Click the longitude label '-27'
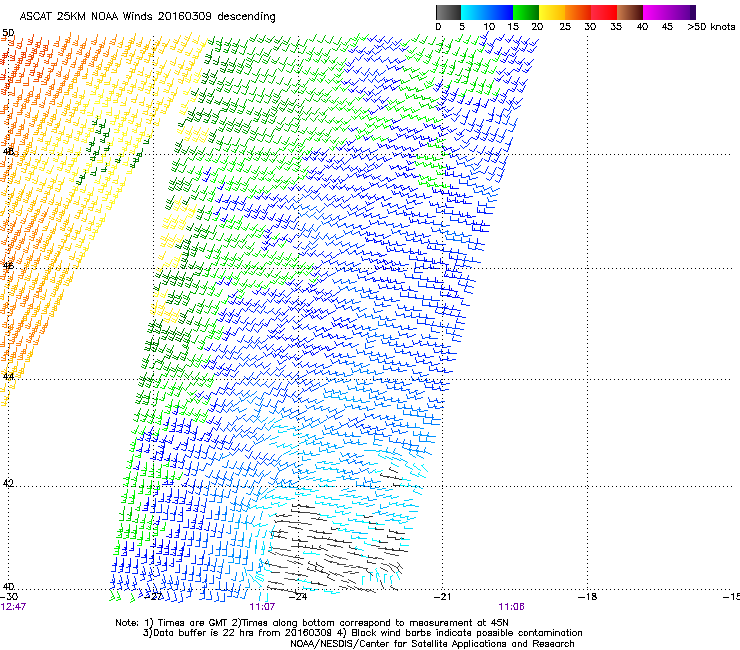 coord(154,597)
